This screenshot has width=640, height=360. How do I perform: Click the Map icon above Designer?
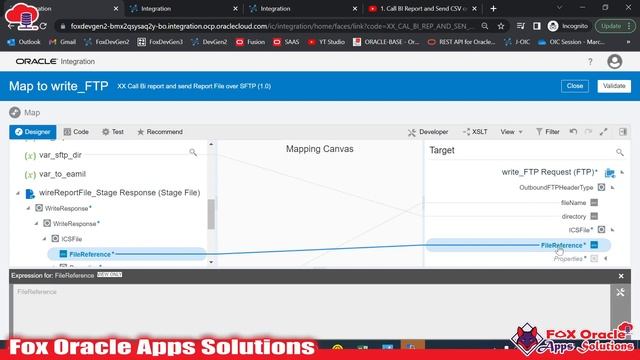click(15, 112)
